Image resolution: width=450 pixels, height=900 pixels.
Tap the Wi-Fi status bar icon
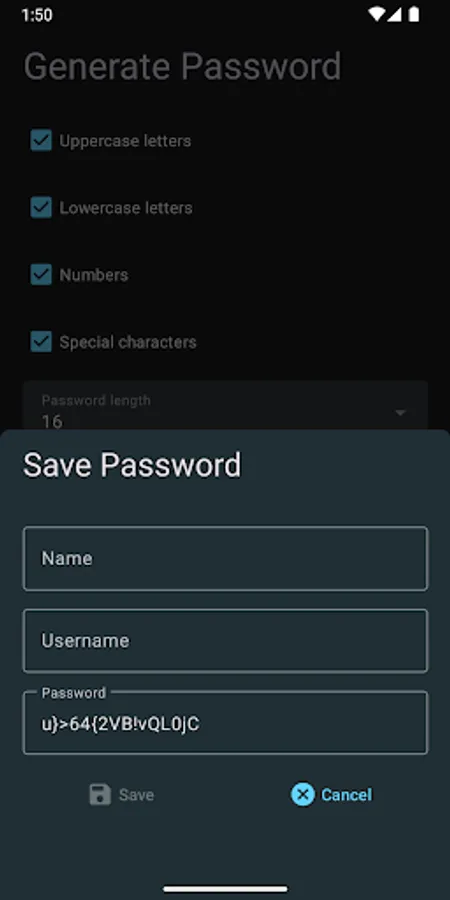376,15
